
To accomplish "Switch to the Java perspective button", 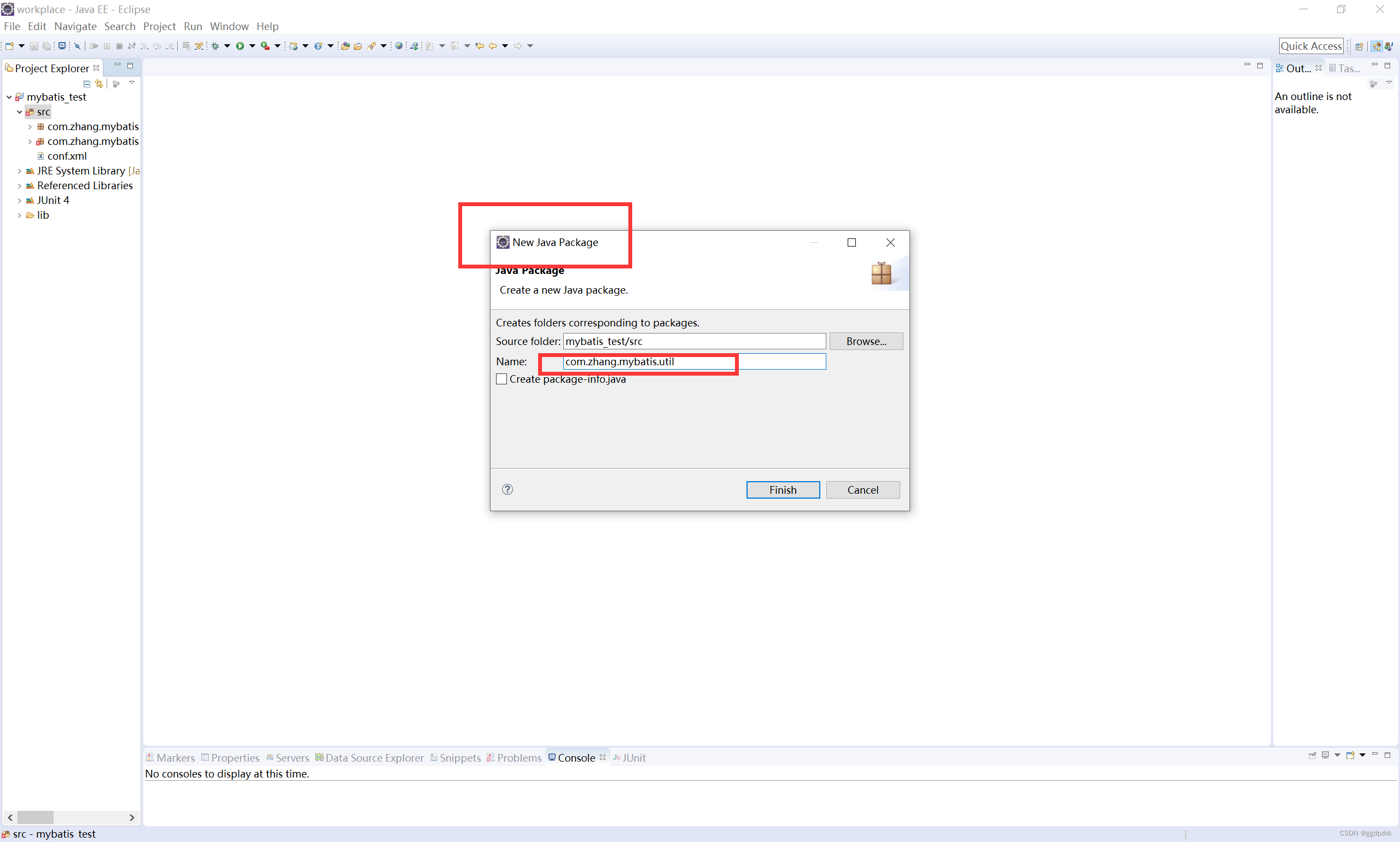I will 1389,46.
